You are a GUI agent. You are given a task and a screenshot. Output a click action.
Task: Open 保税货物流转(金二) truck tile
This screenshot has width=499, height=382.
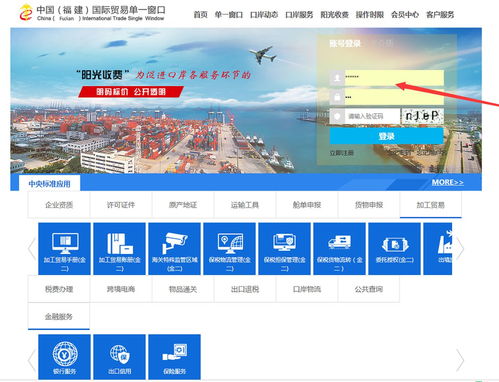(x=339, y=249)
